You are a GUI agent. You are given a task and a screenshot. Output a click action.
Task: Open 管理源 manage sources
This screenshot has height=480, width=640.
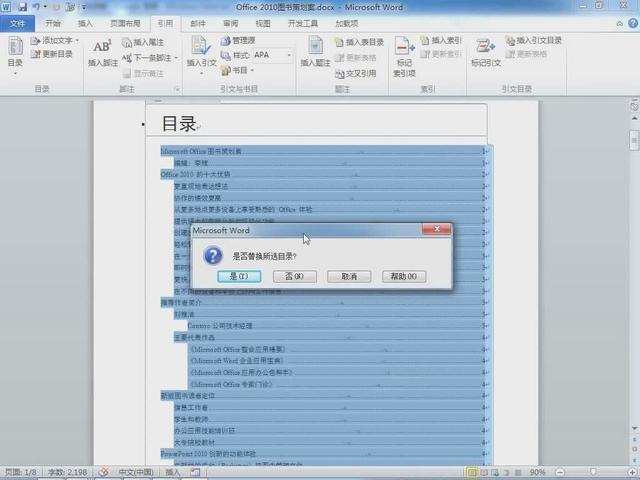(238, 40)
